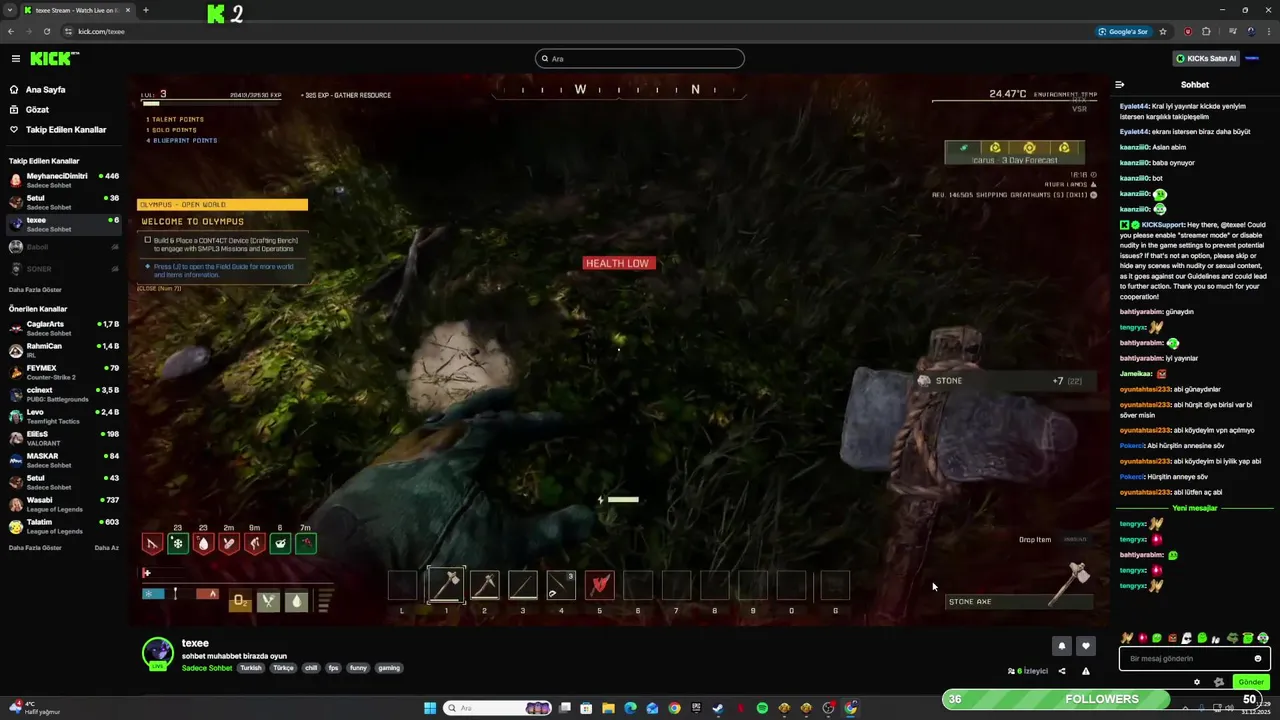This screenshot has height=720, width=1280.
Task: Open ccinext PUBG channel
Action: 64,394
